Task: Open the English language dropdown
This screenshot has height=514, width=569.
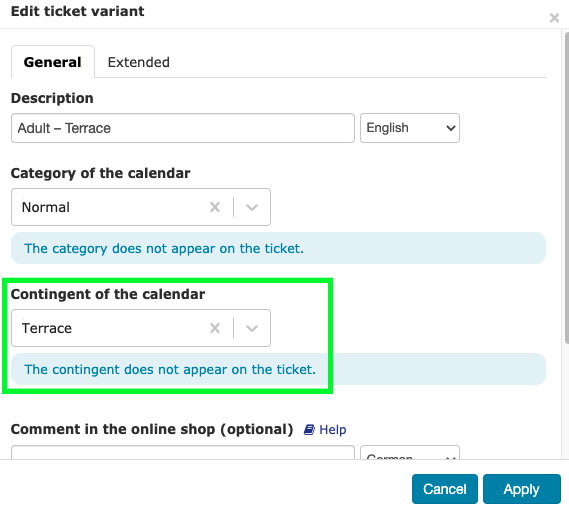Action: click(410, 128)
